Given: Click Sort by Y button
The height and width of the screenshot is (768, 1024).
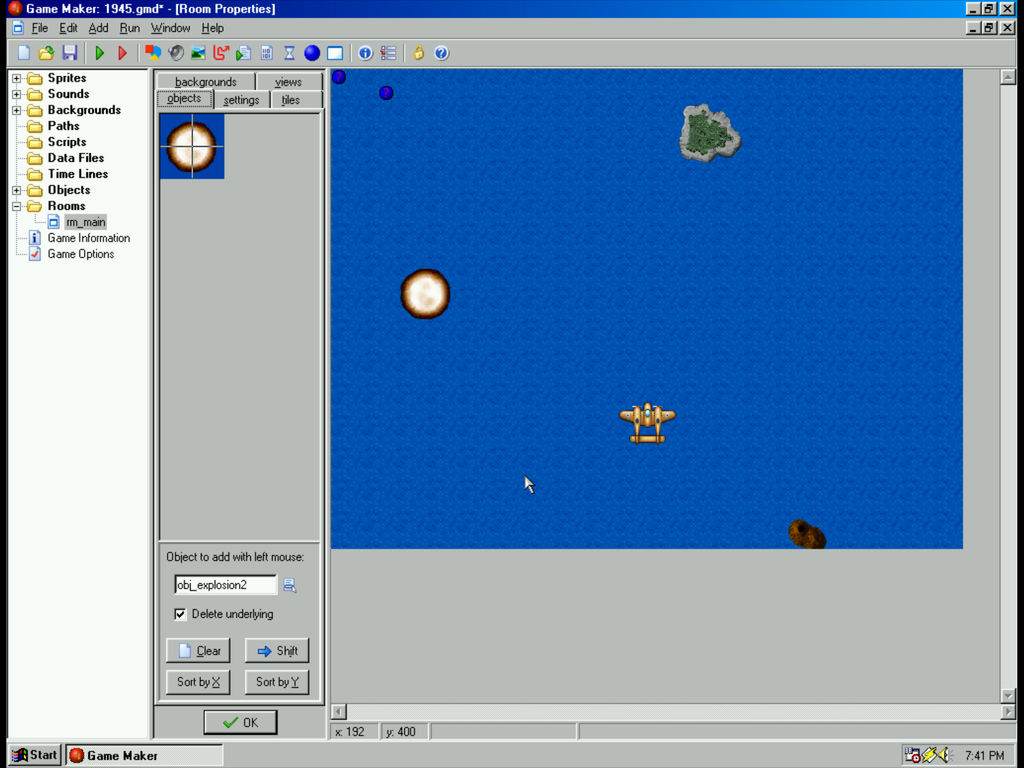Looking at the screenshot, I should pyautogui.click(x=277, y=682).
